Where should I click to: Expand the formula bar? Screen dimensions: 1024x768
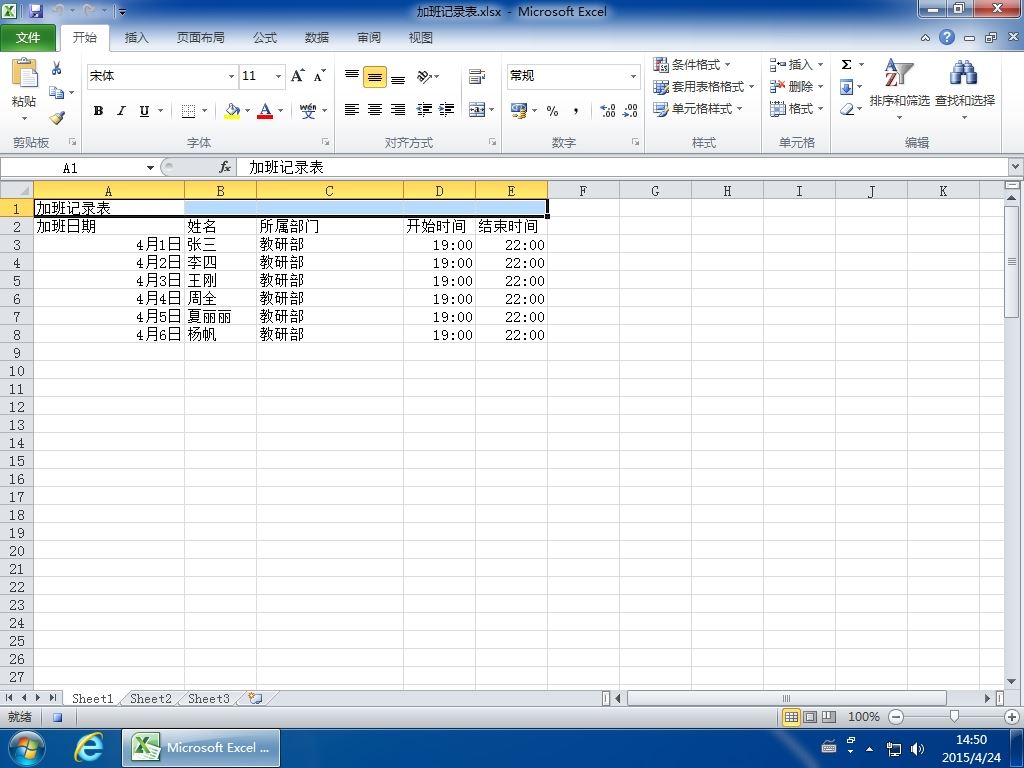[1016, 167]
